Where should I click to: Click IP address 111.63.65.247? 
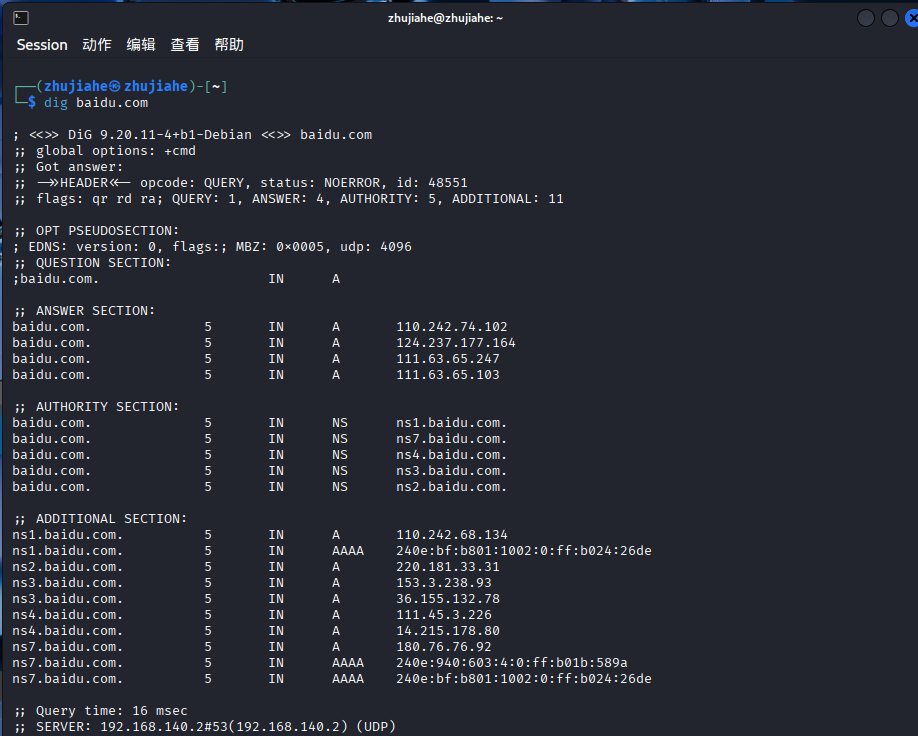click(448, 359)
